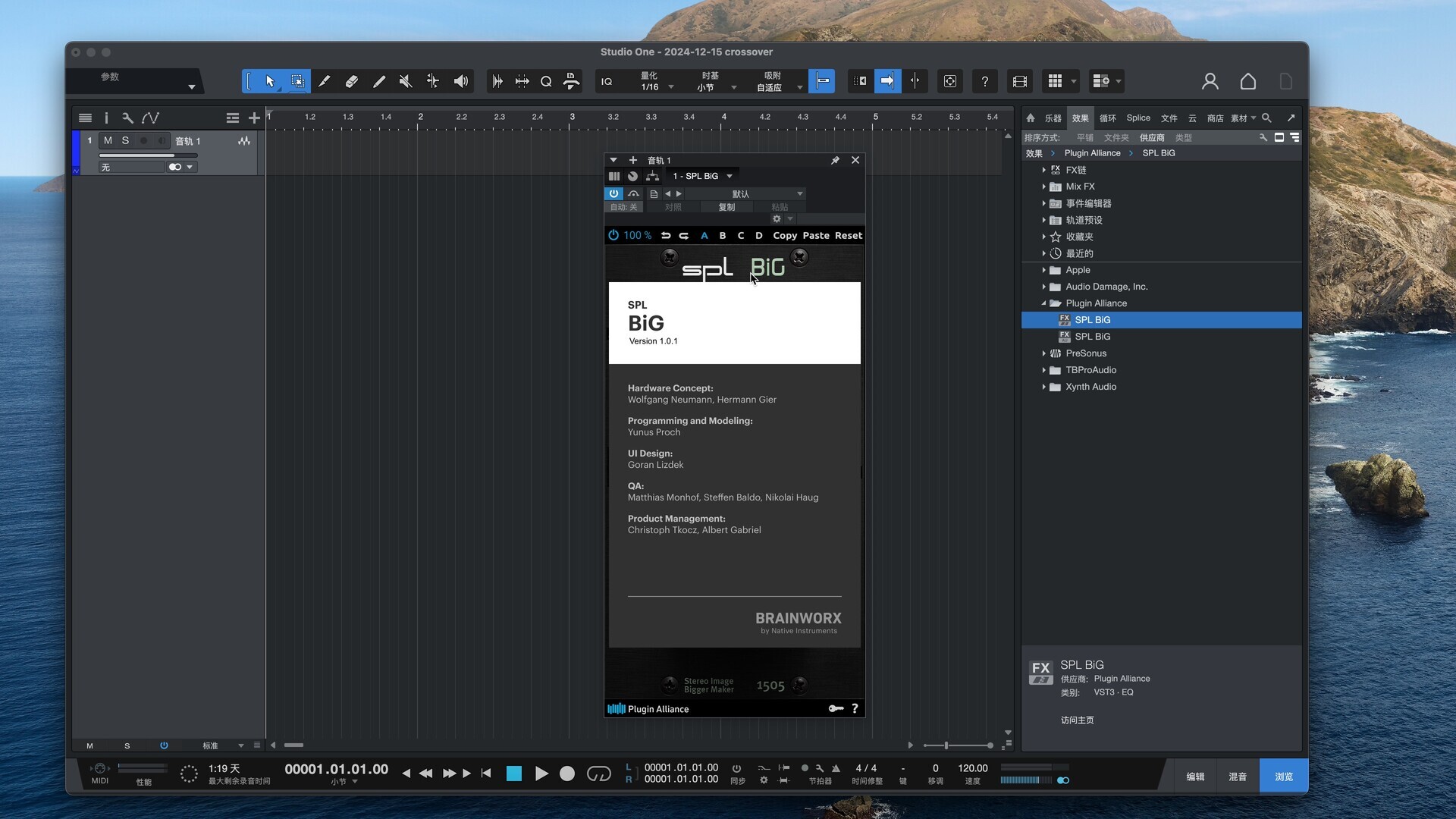Click the Stop transport button
This screenshot has height=819, width=1456.
point(514,773)
